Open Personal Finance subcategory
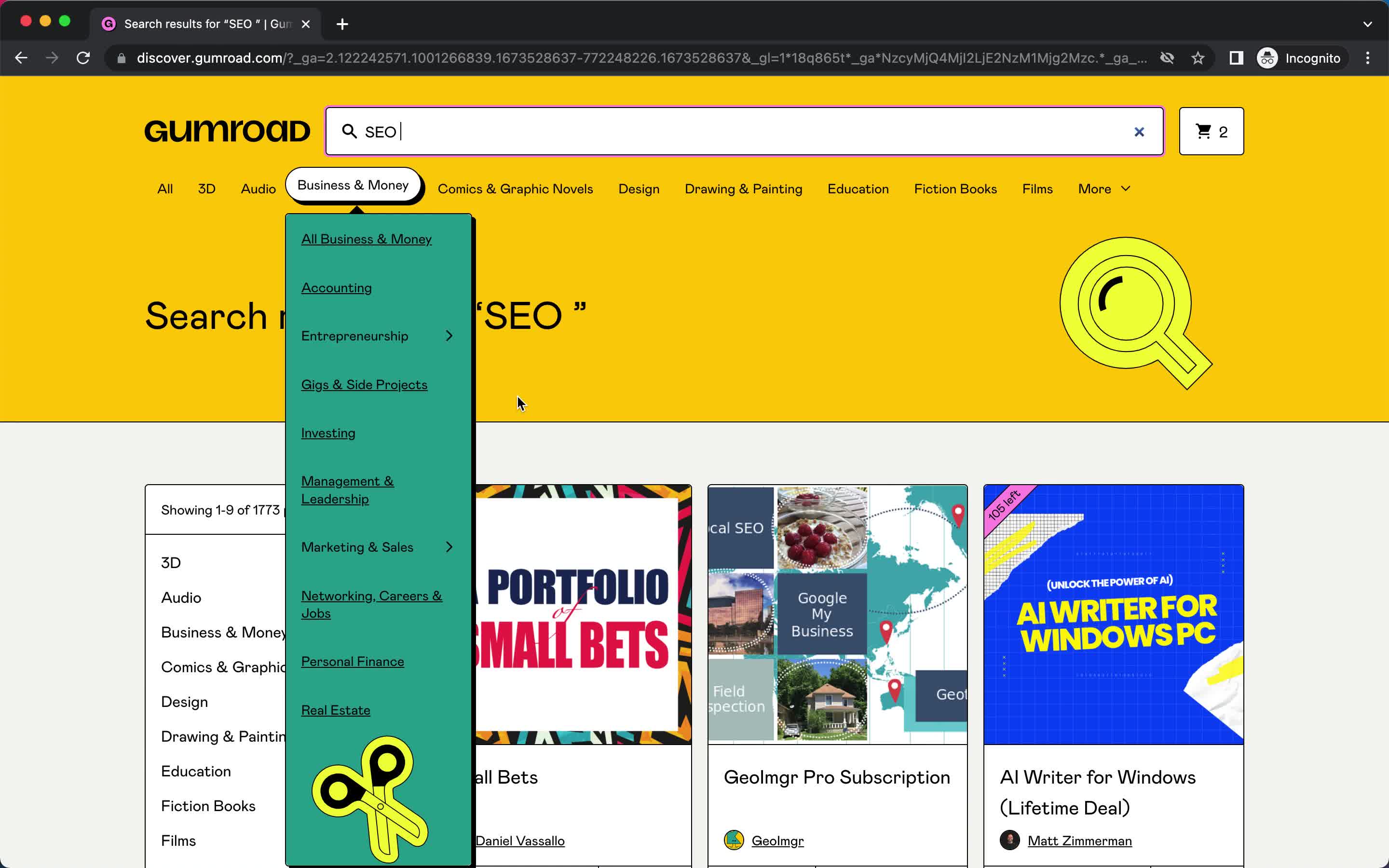 click(x=353, y=662)
